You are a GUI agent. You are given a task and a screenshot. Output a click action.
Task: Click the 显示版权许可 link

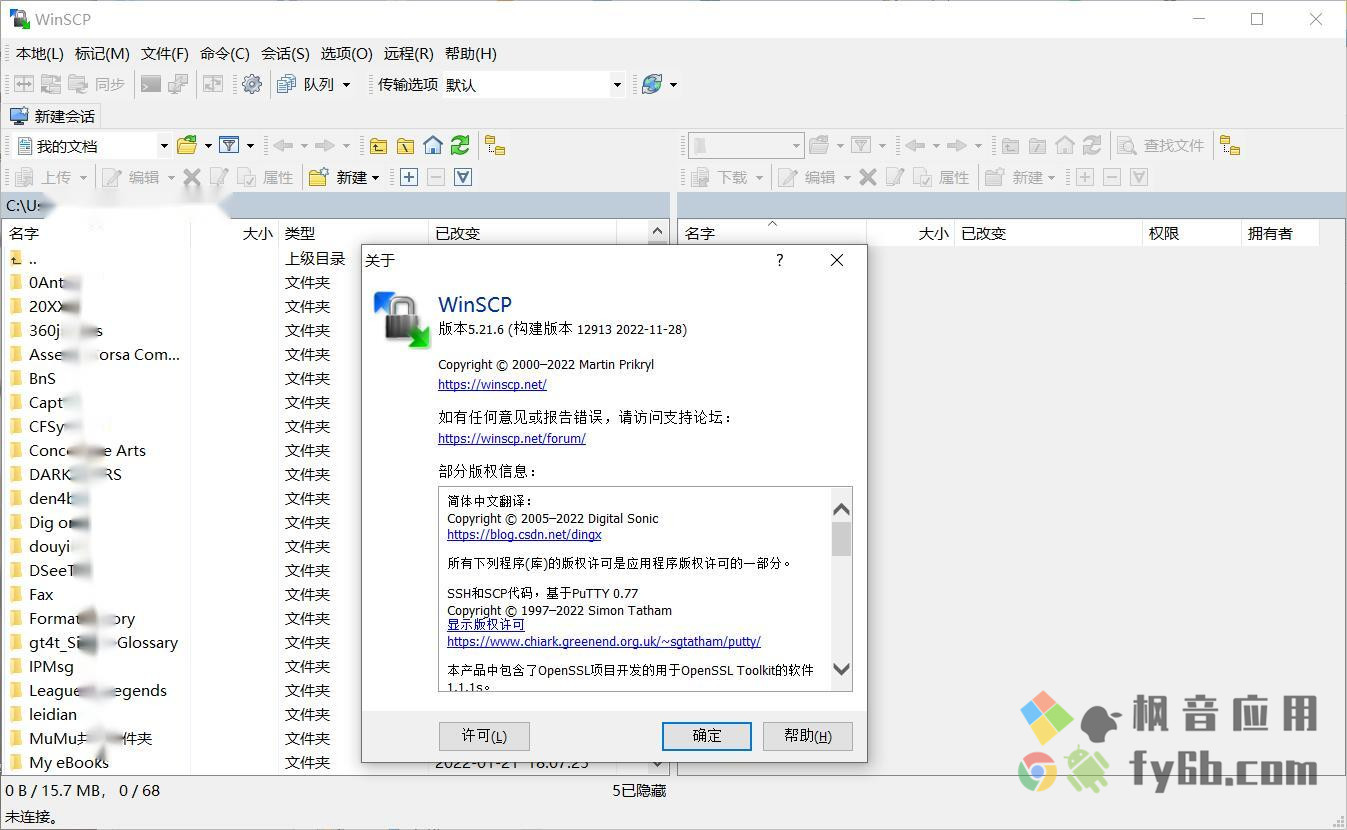coord(486,625)
